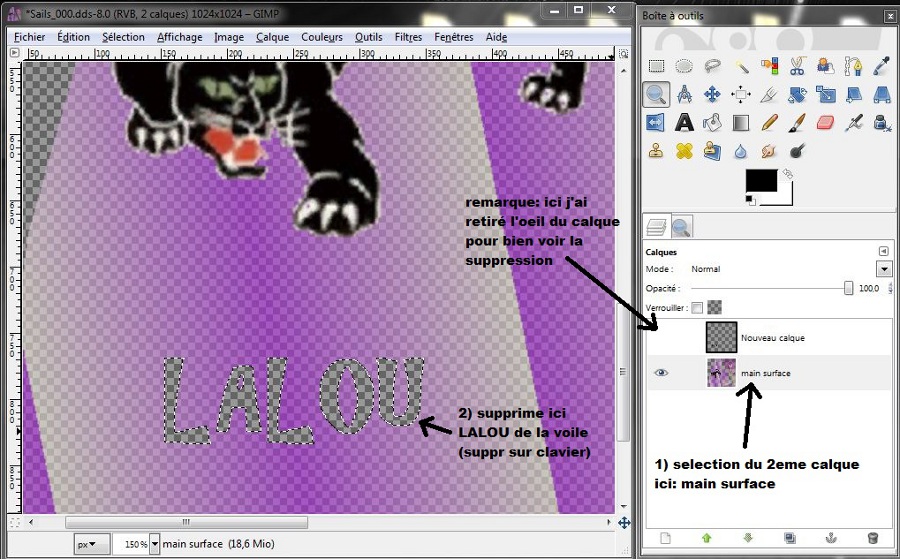Create a new layer button

(x=665, y=538)
